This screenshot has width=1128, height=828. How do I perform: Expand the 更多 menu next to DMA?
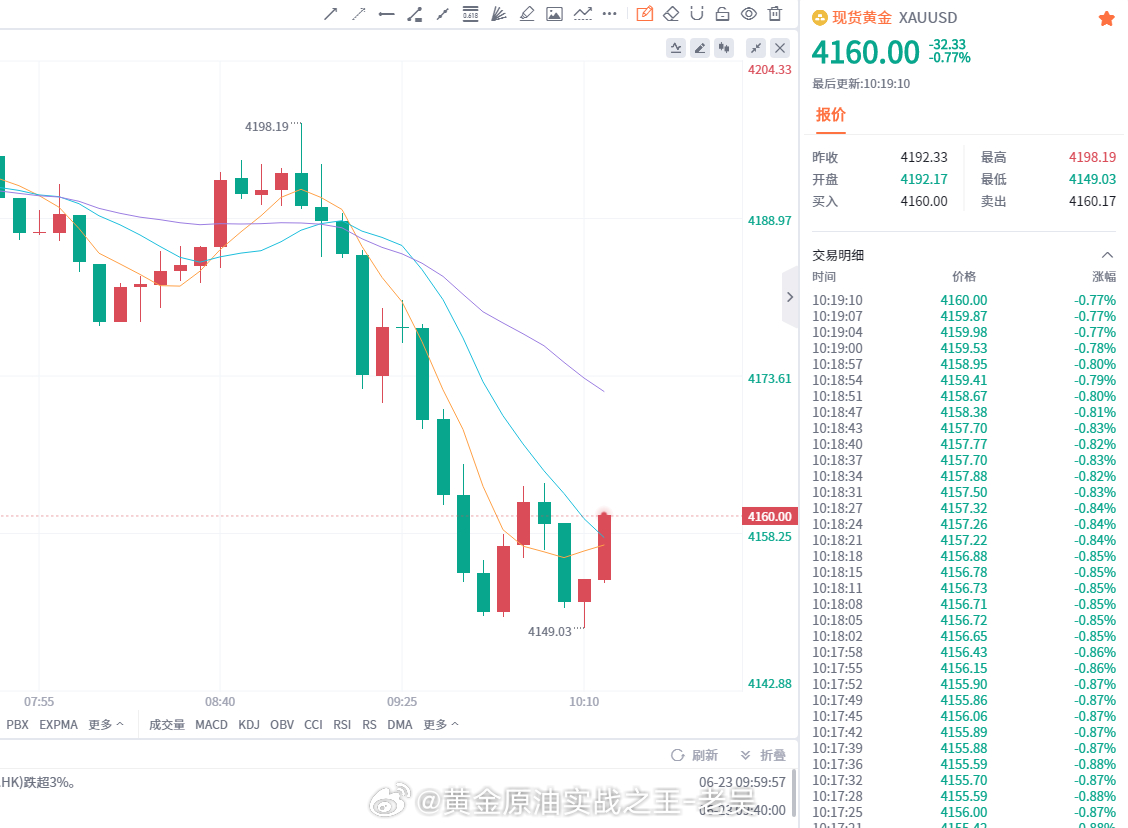point(441,724)
